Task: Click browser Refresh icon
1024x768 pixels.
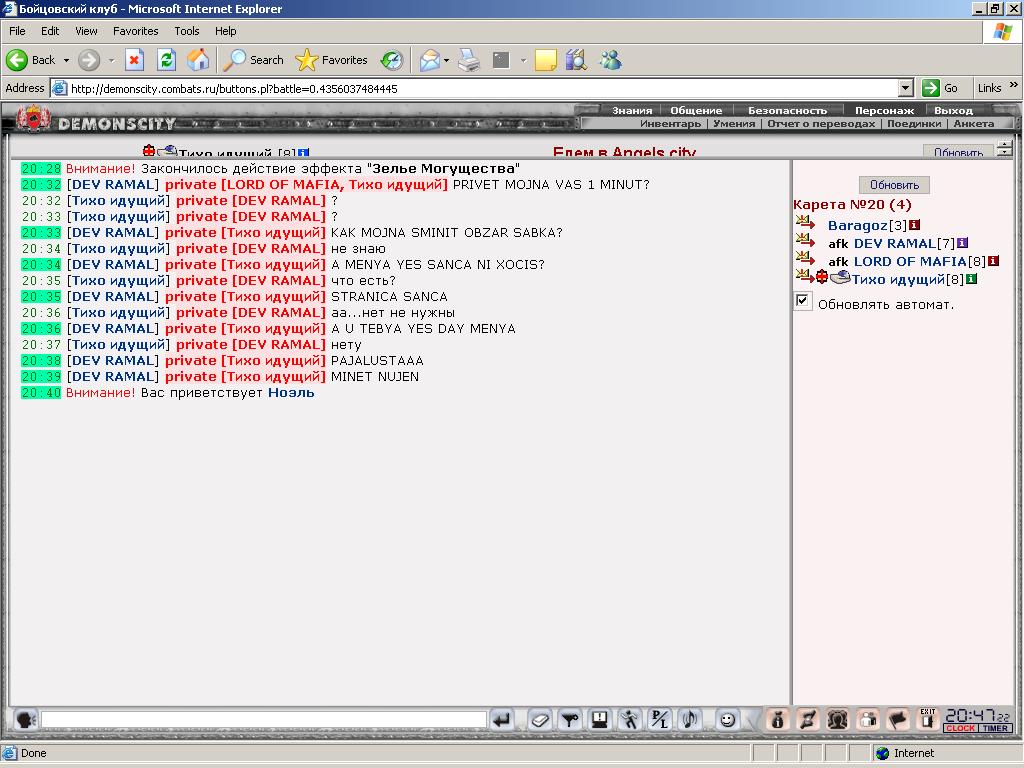Action: point(167,60)
